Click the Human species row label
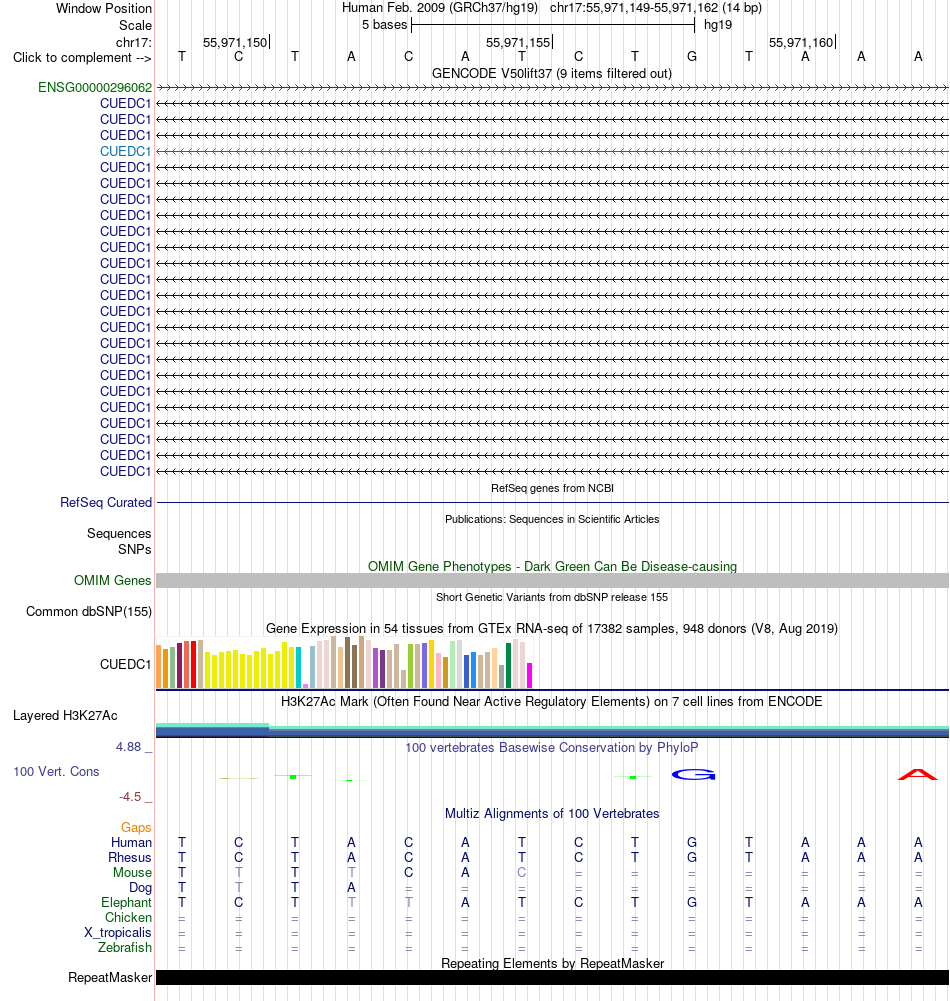Screen dimensions: 950x1001 pos(132,843)
